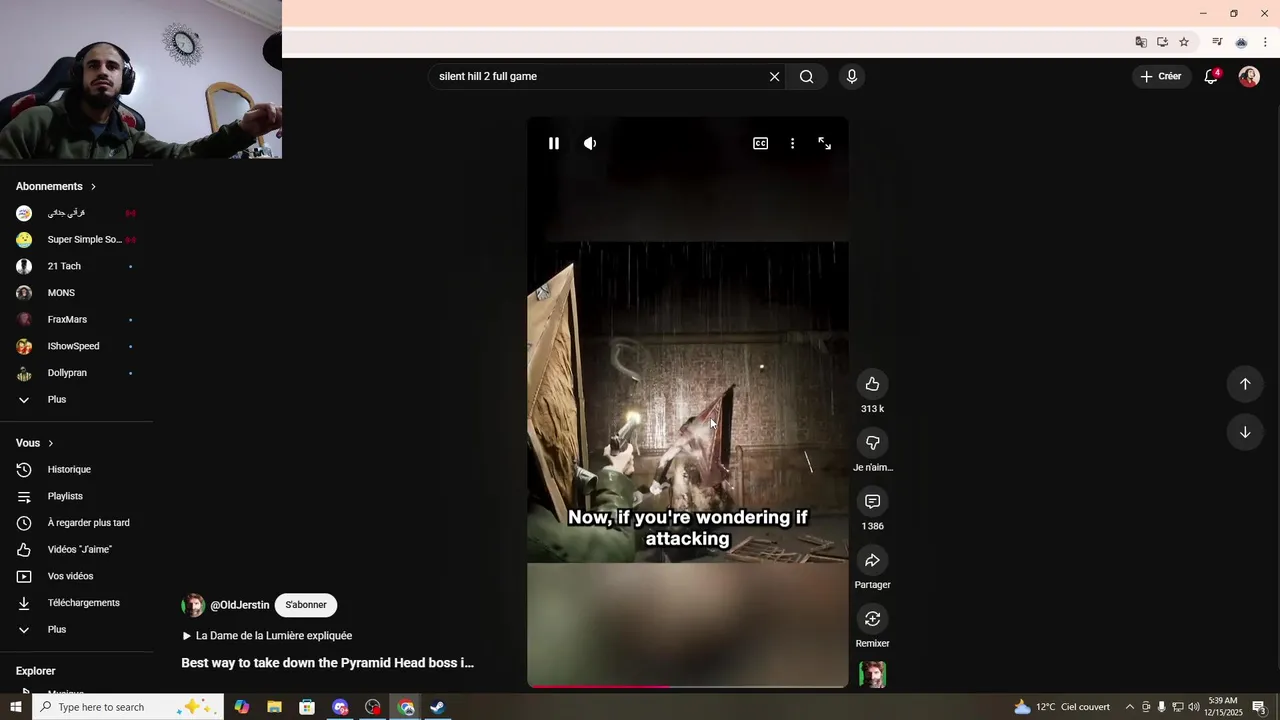
Task: Open Historique in the sidebar
Action: point(76,470)
